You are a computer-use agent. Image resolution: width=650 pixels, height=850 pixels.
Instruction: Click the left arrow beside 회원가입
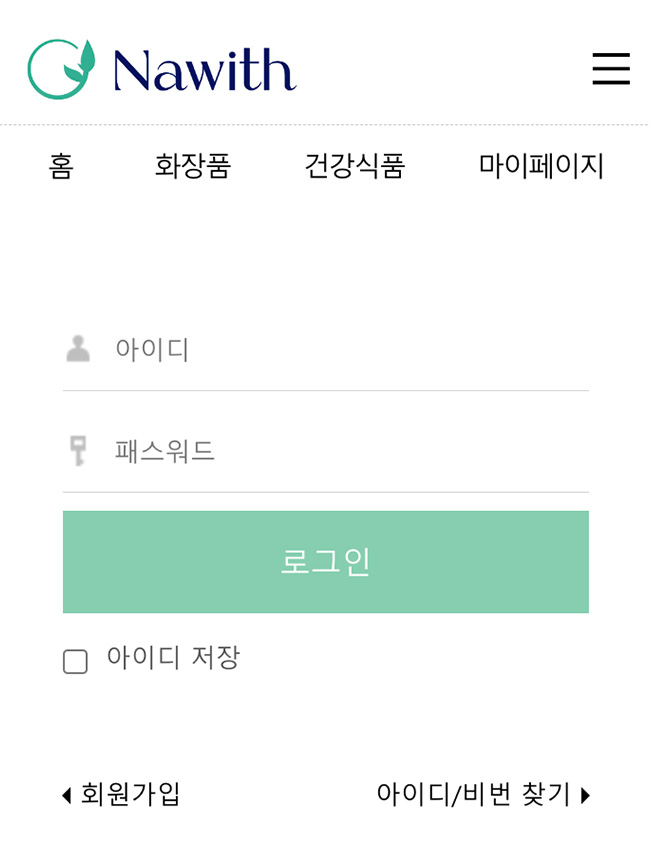[67, 795]
